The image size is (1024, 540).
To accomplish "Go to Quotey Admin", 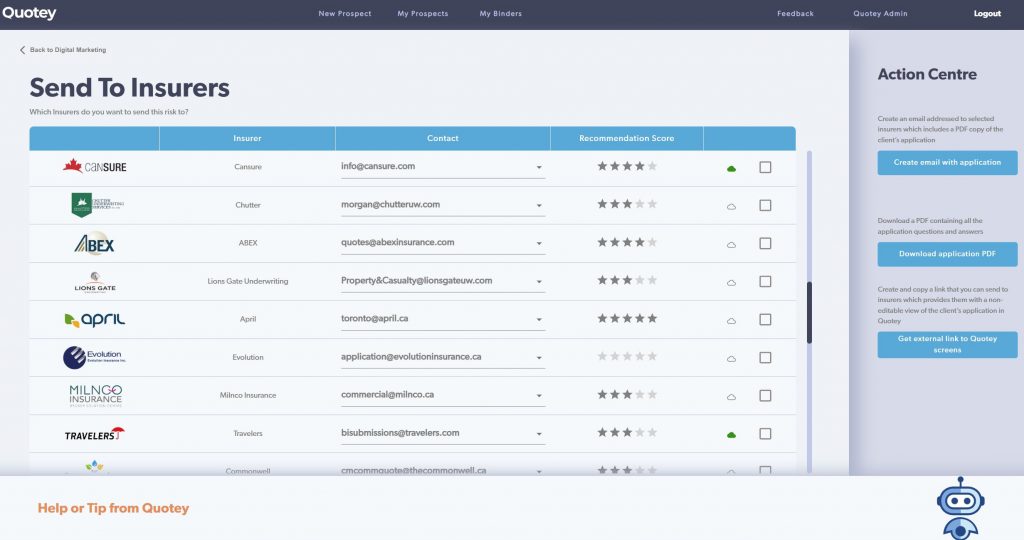I will tap(880, 14).
